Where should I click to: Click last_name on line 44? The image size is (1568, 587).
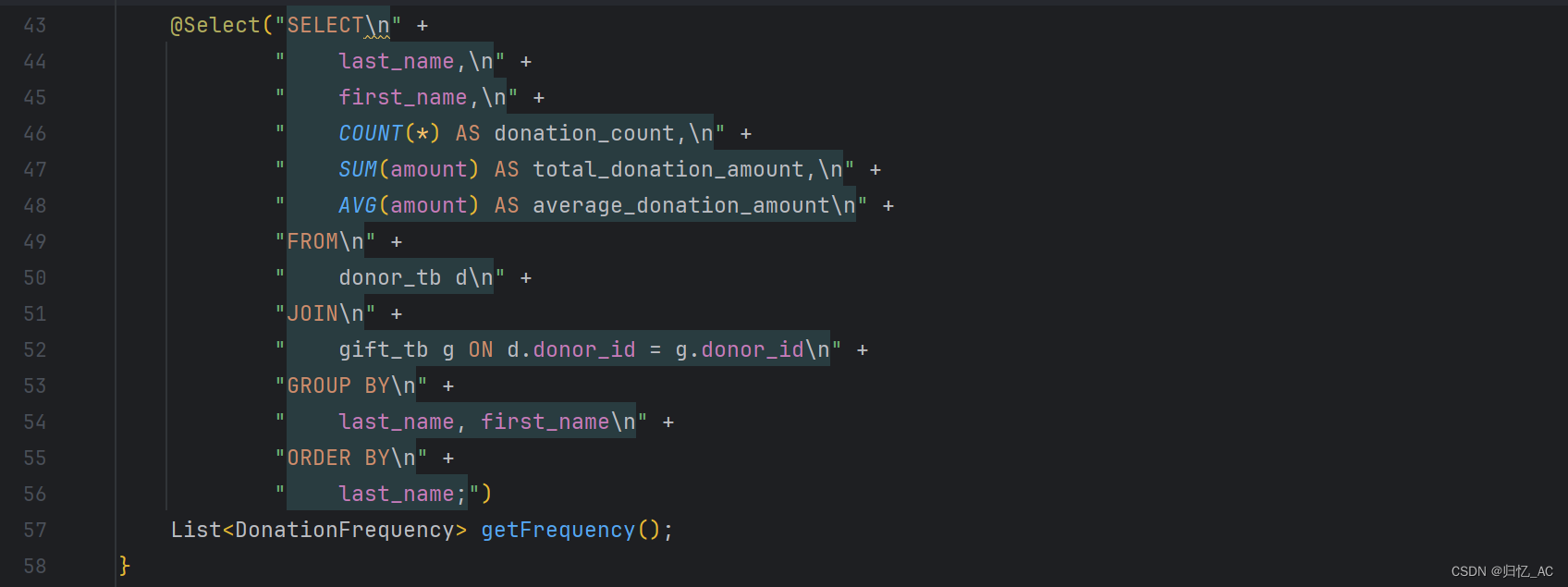point(397,62)
